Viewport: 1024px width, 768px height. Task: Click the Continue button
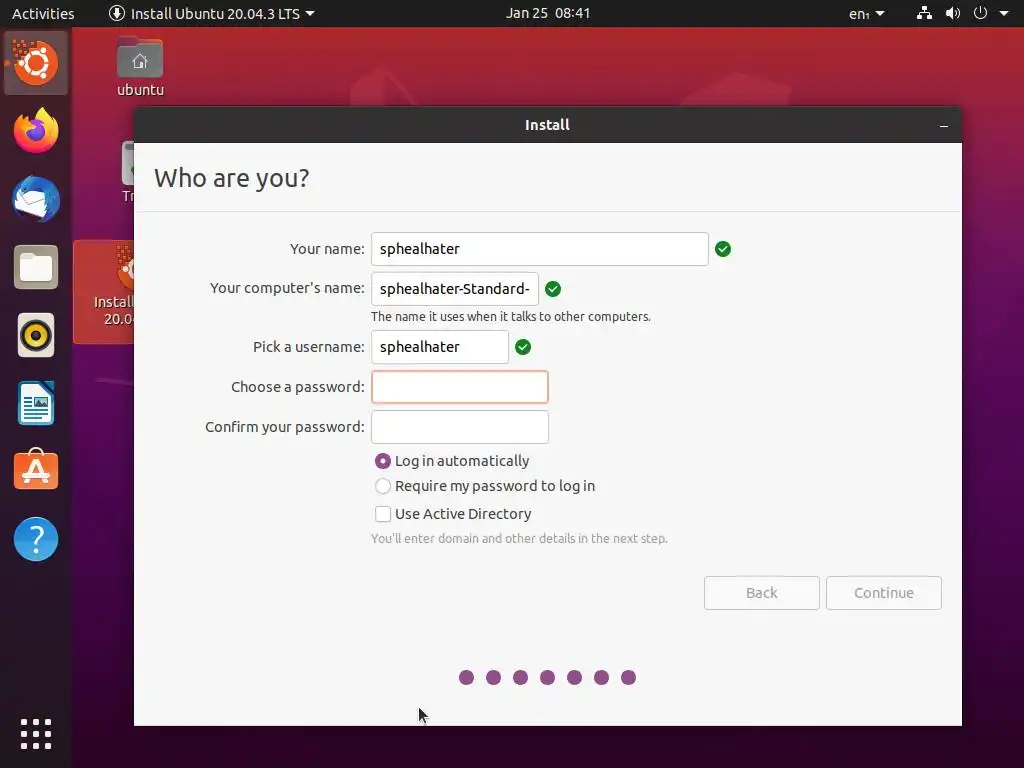884,593
